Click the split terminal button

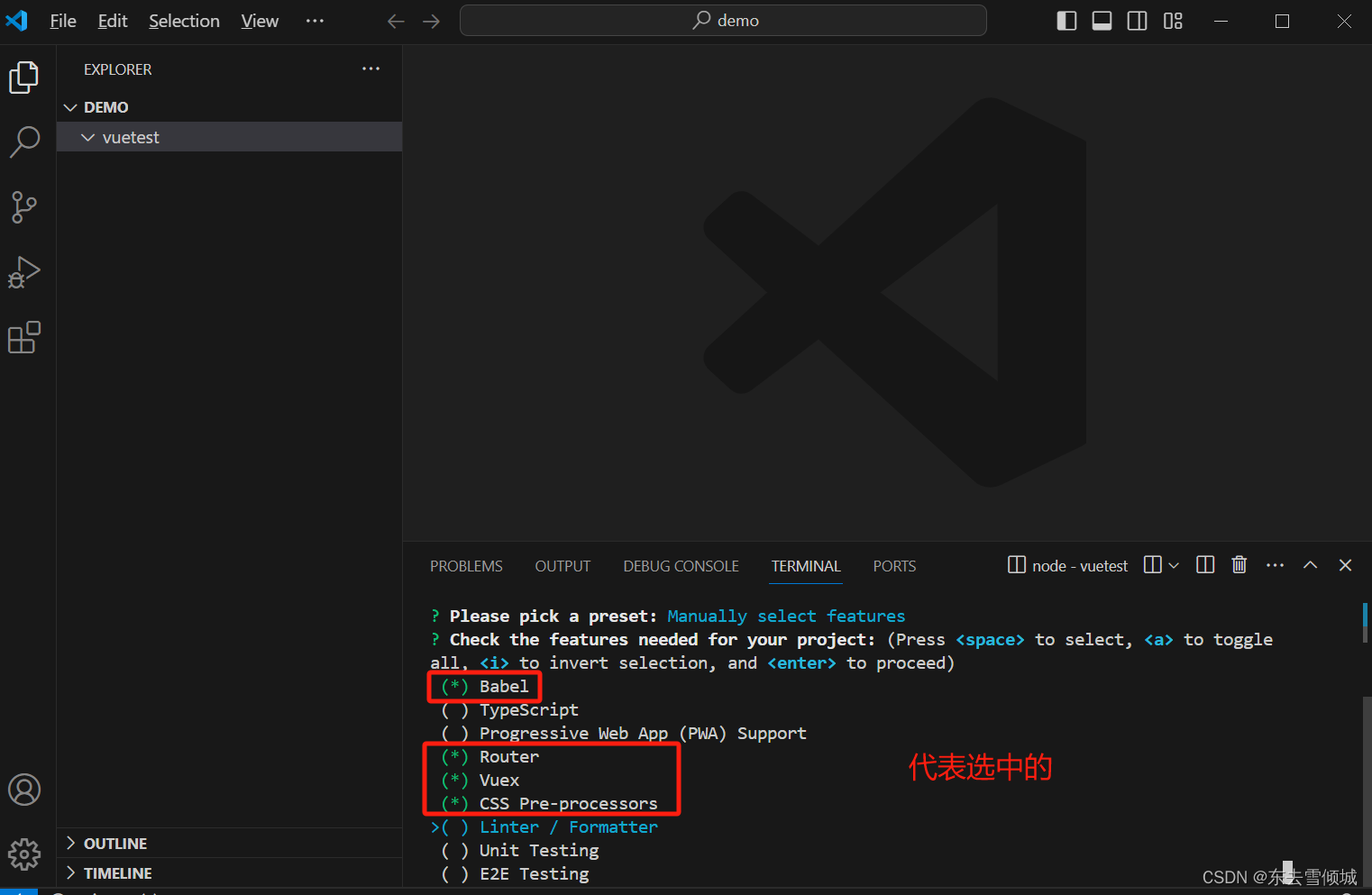coord(1152,565)
